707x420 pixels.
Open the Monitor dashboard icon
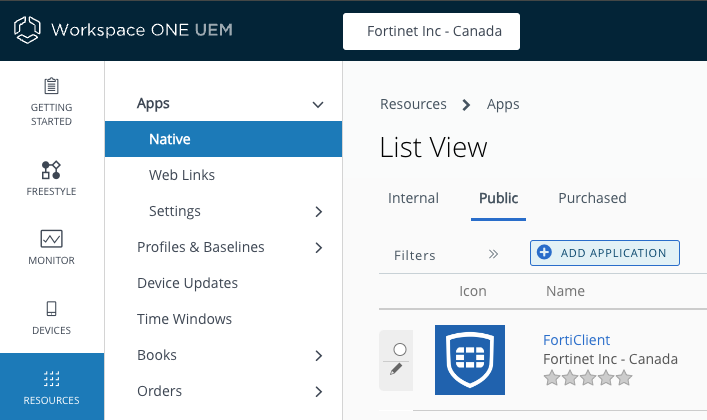point(51,239)
